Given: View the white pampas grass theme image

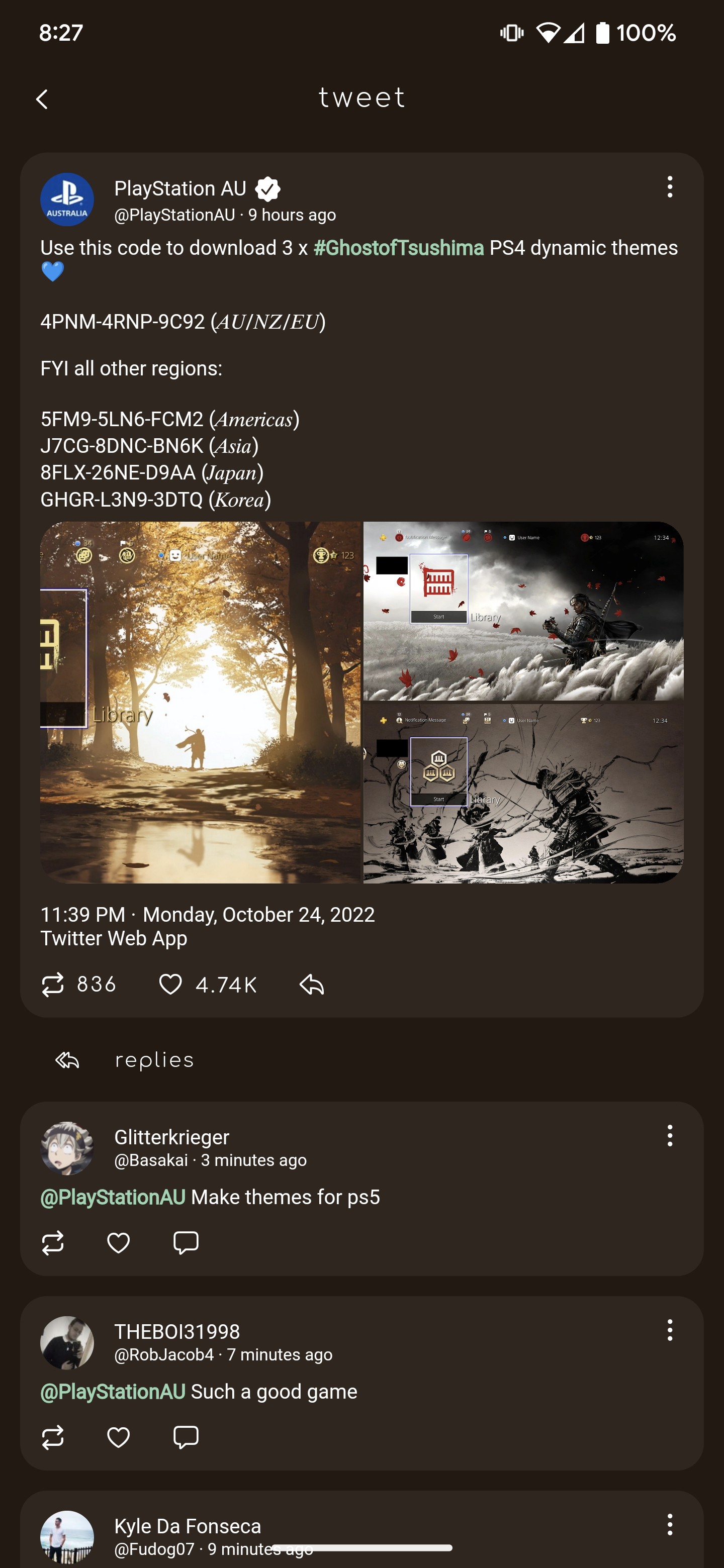Looking at the screenshot, I should (523, 611).
